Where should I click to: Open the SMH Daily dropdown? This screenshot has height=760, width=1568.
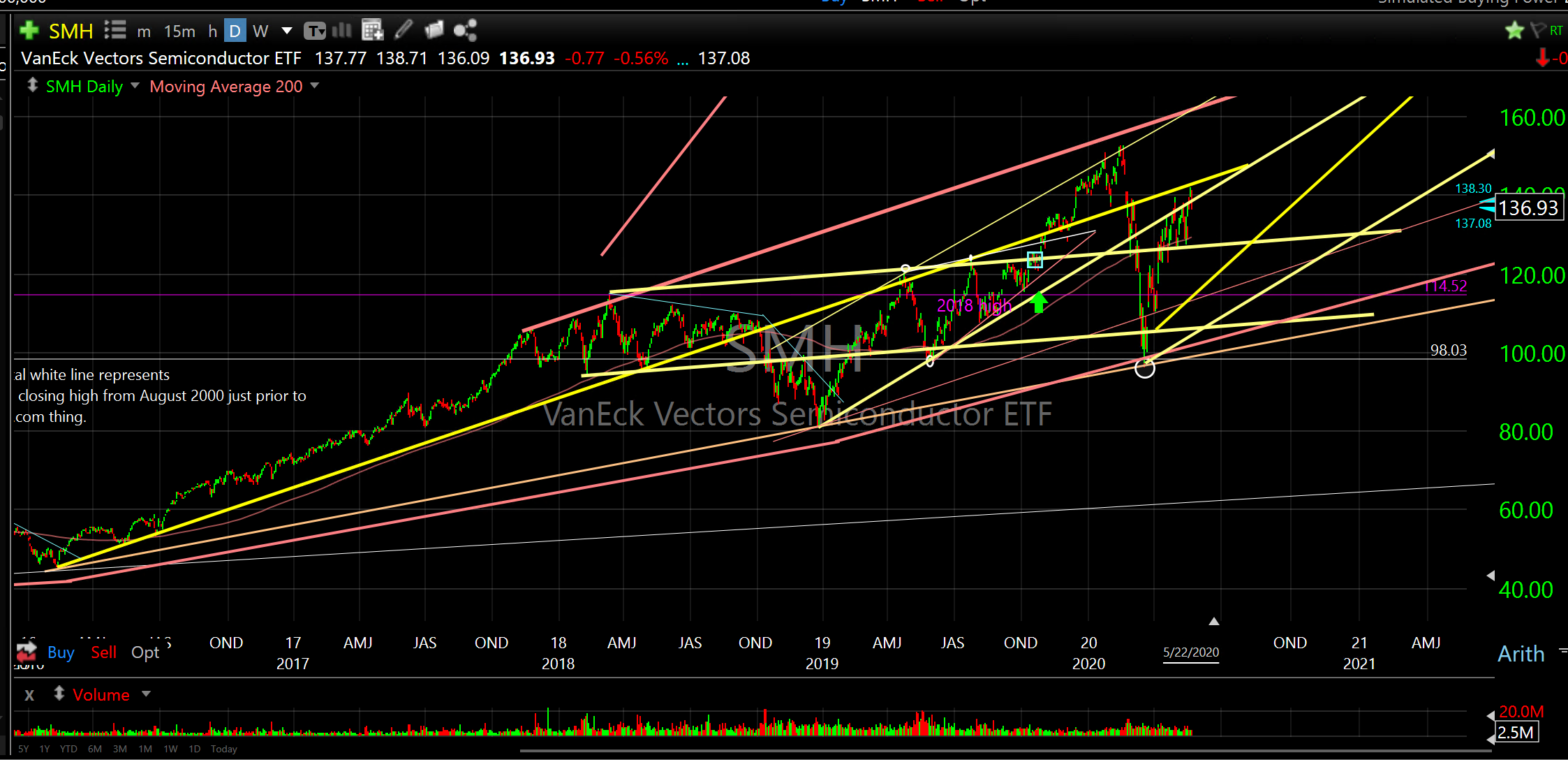[135, 86]
